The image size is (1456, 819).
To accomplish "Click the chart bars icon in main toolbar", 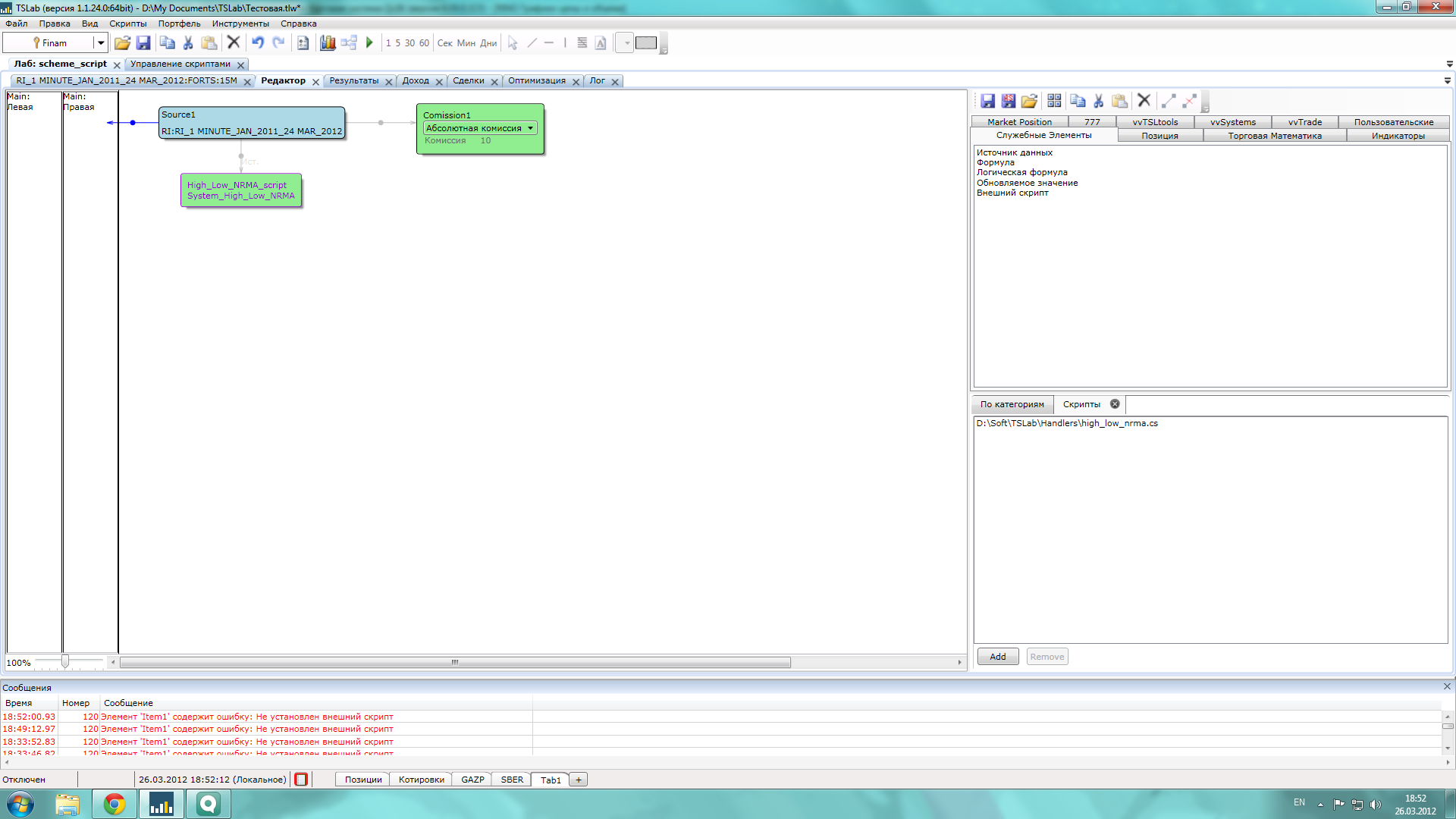I will point(328,43).
